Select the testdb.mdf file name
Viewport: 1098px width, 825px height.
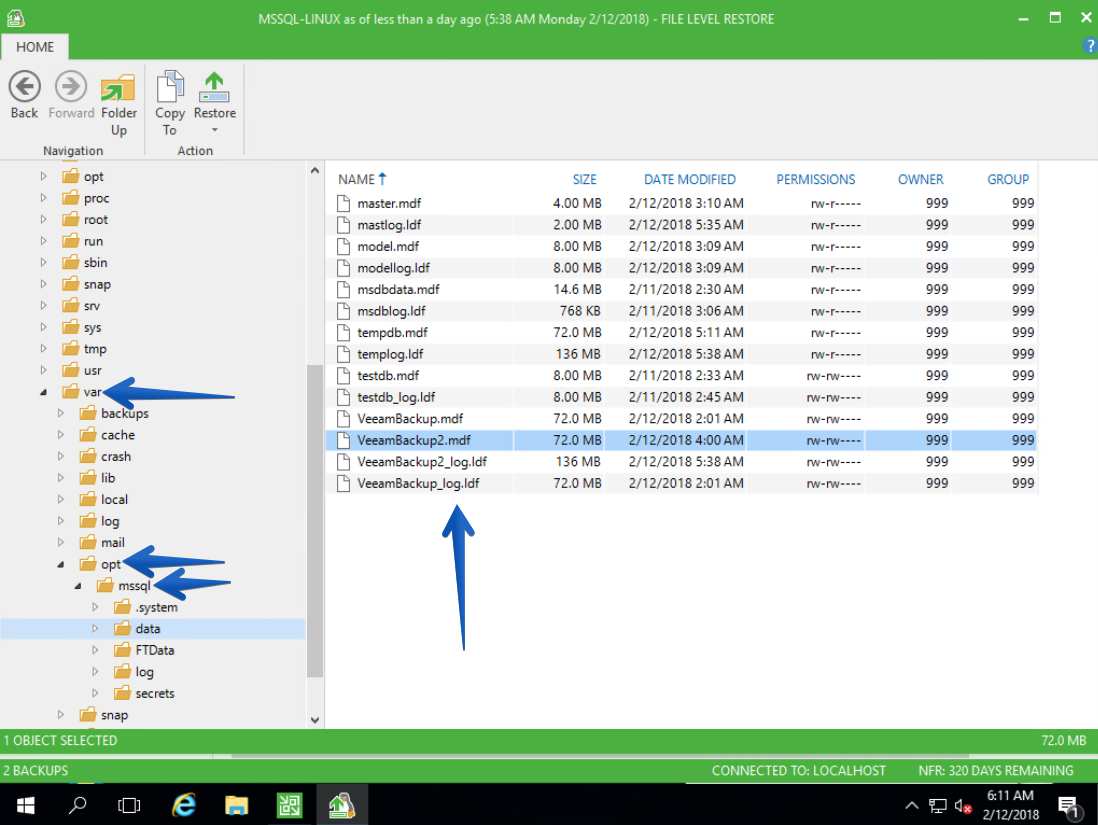[388, 375]
